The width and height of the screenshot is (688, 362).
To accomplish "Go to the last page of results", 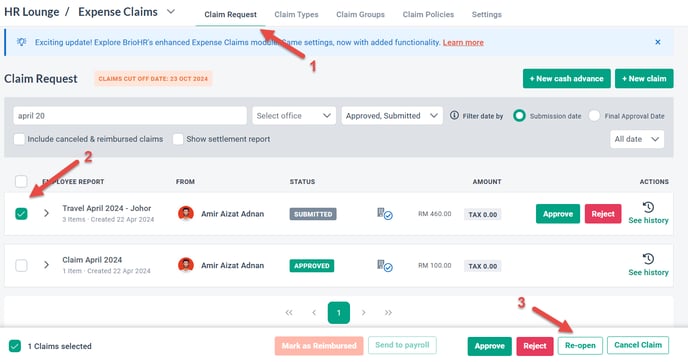I will pyautogui.click(x=388, y=312).
